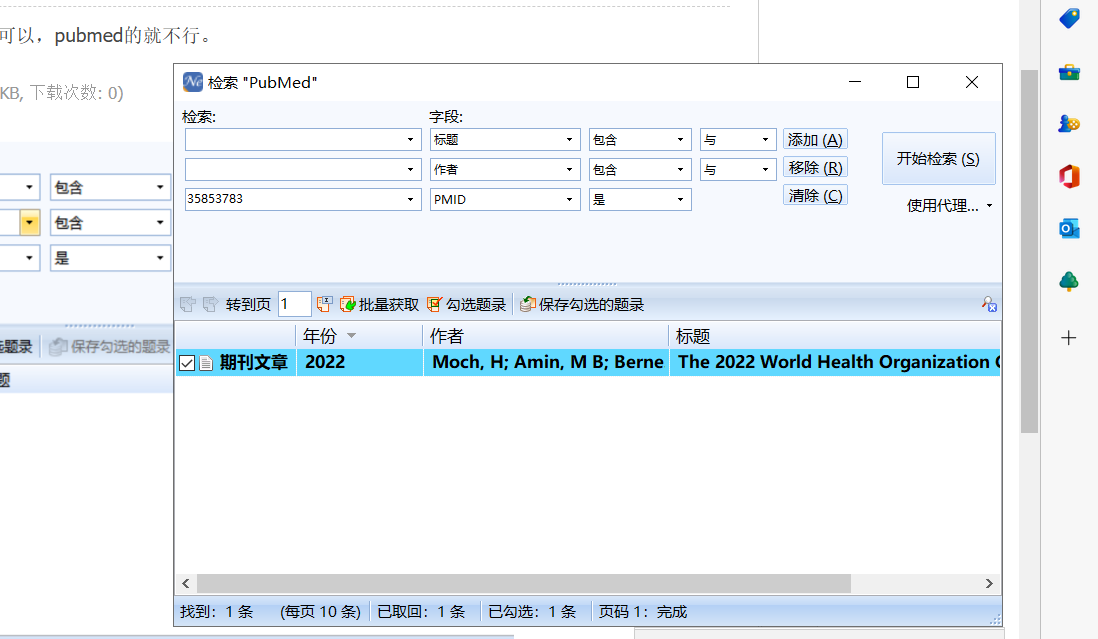Viewport: 1098px width, 639px height.
Task: Open the dropdown arrow of the 35853783 search box
Action: (x=410, y=199)
